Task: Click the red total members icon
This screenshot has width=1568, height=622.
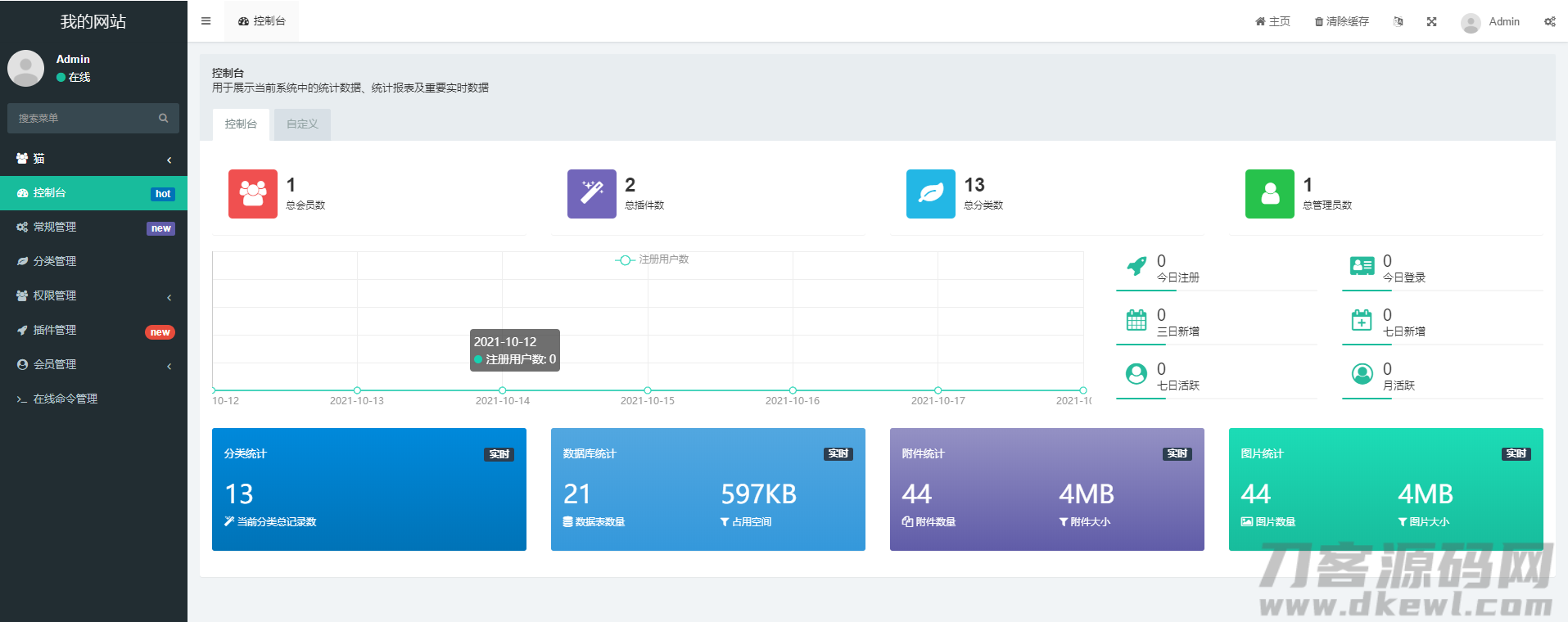Action: [x=252, y=194]
